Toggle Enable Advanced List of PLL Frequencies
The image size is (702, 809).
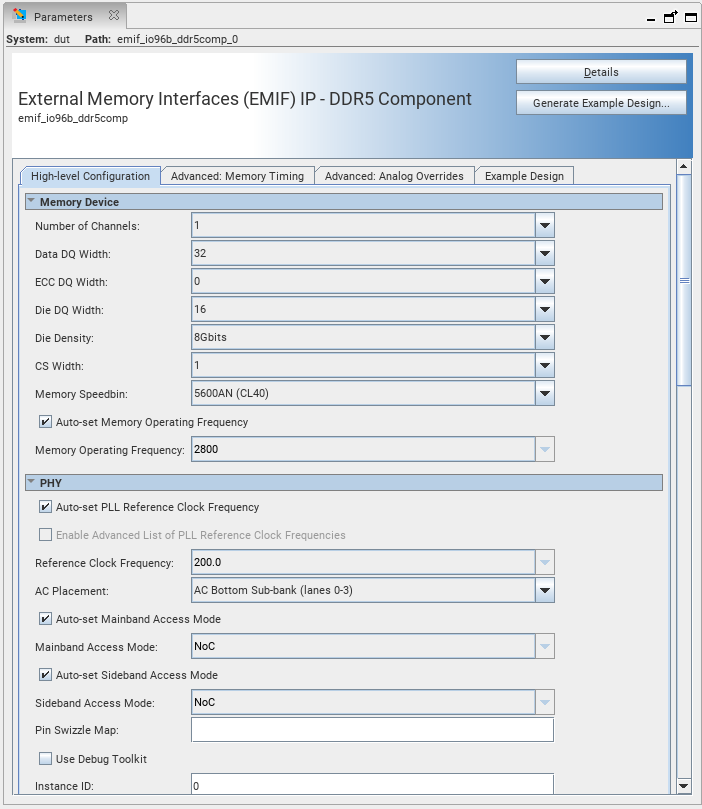point(45,535)
